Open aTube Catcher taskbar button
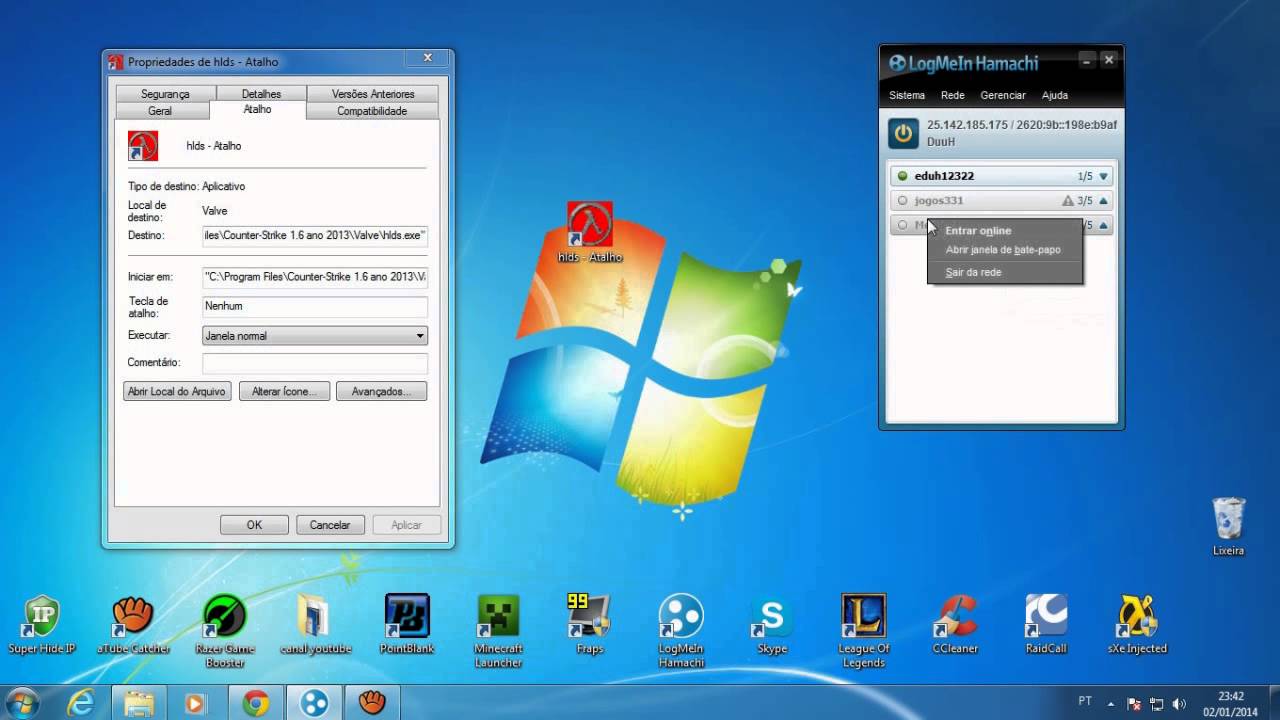 [x=372, y=703]
